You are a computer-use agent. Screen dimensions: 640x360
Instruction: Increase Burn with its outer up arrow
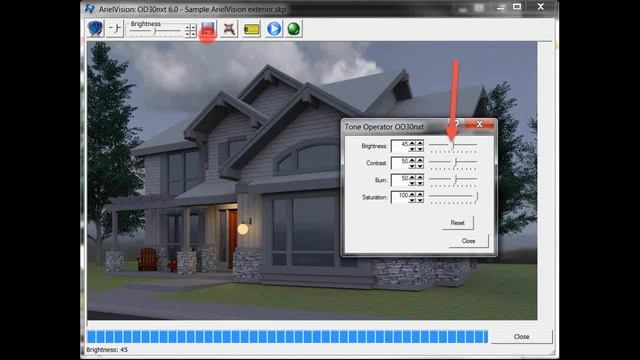tap(420, 178)
